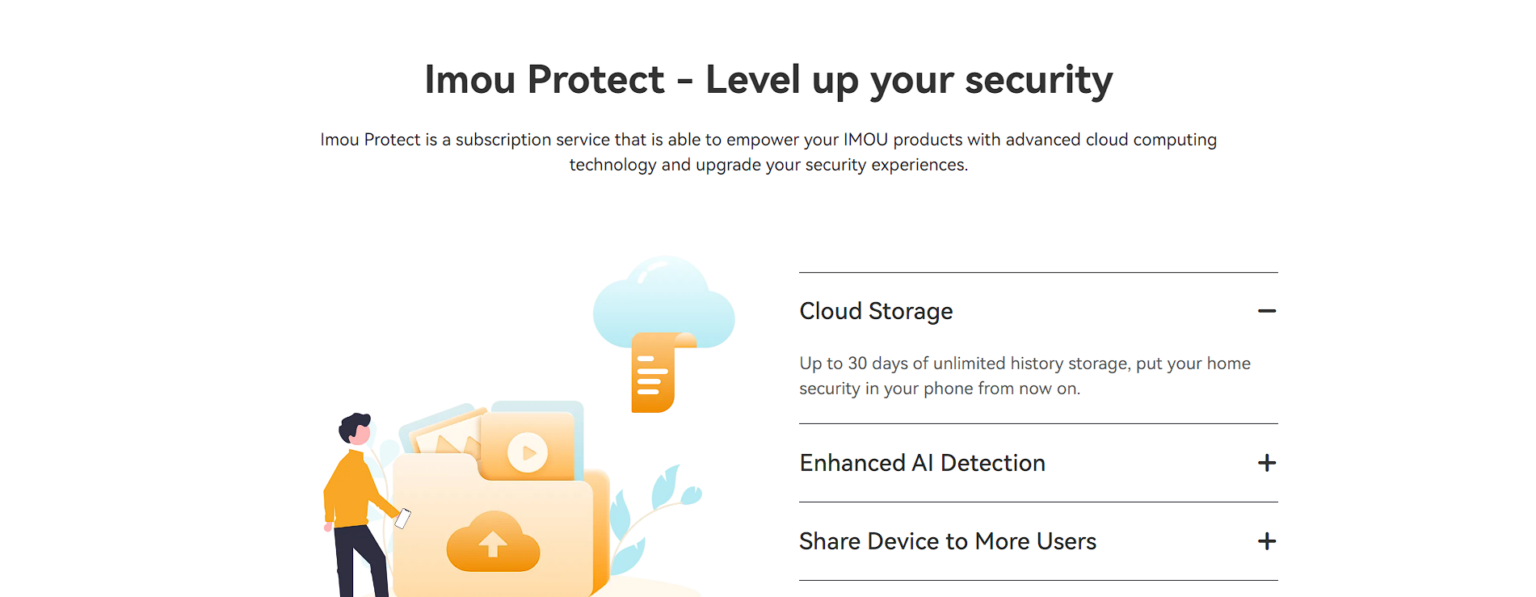Click the man's dark trousers
This screenshot has height=597, width=1536.
361,560
